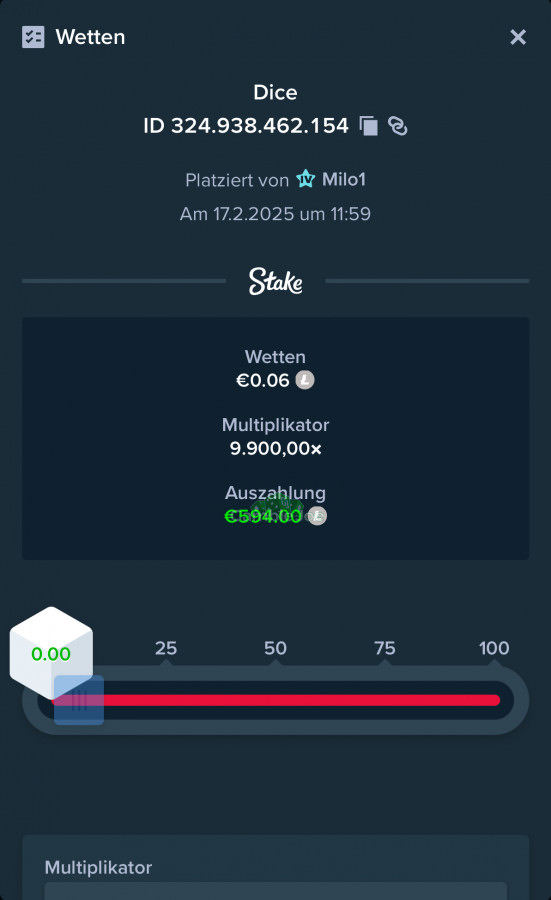Screen dimensions: 551x900
Task: Click the Wetten checklist icon in header
Action: (33, 37)
